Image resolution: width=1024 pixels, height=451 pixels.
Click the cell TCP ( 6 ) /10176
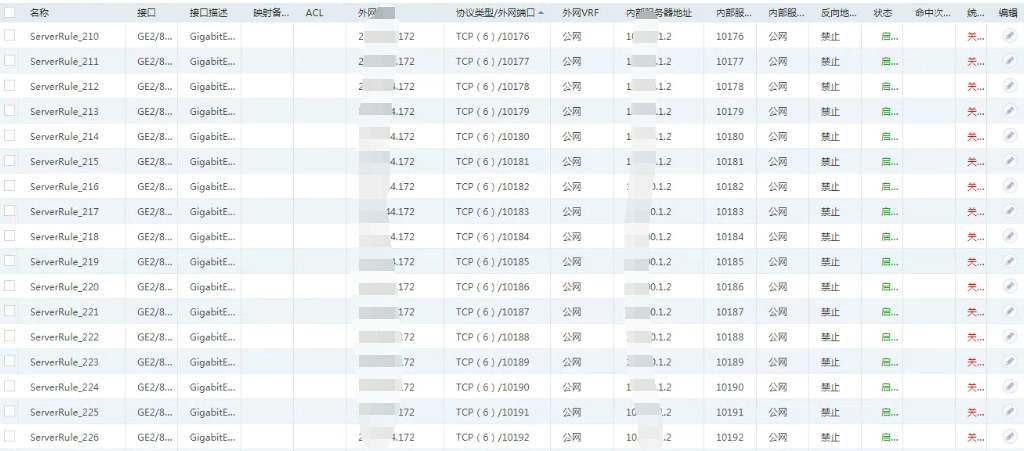tap(492, 37)
